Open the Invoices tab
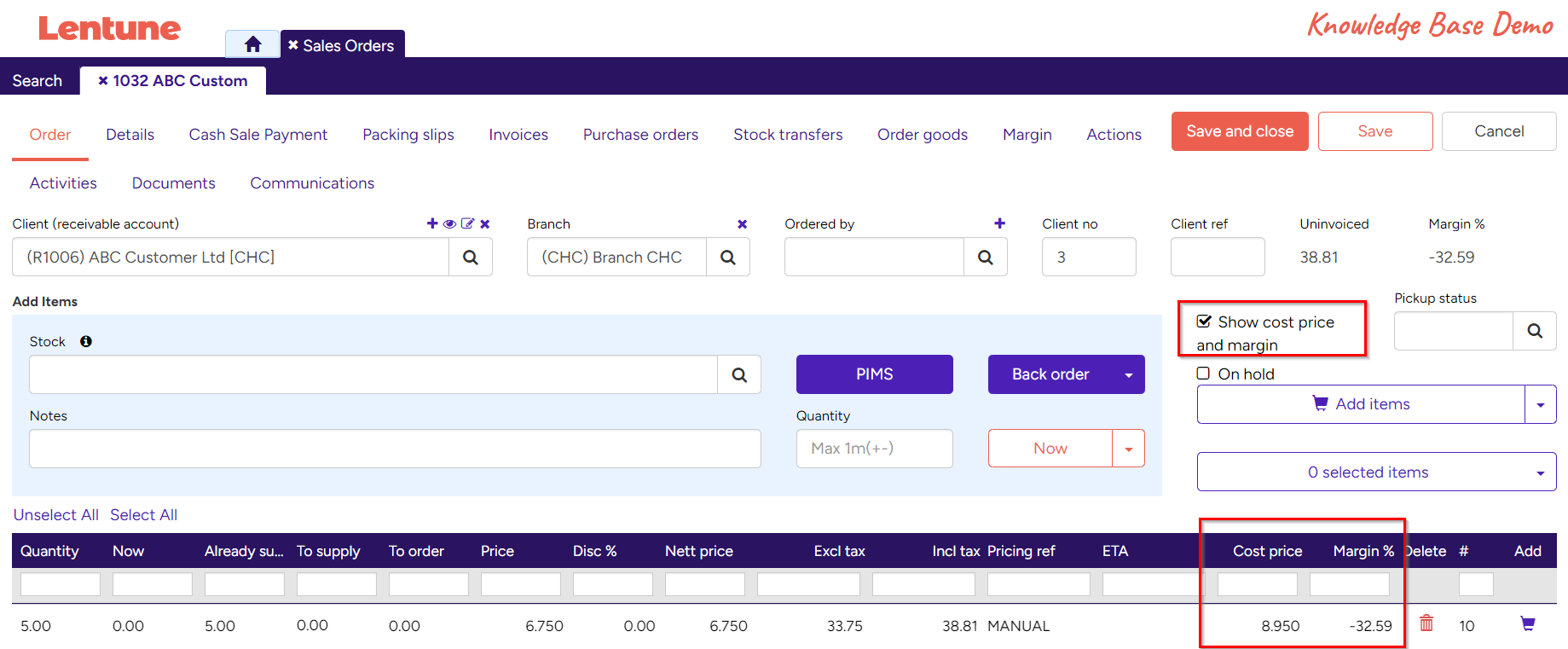 coord(518,135)
